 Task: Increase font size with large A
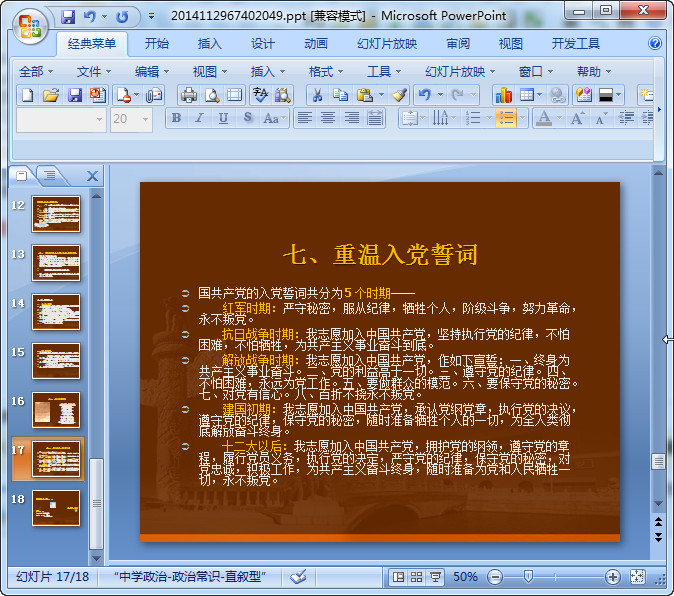click(x=576, y=118)
